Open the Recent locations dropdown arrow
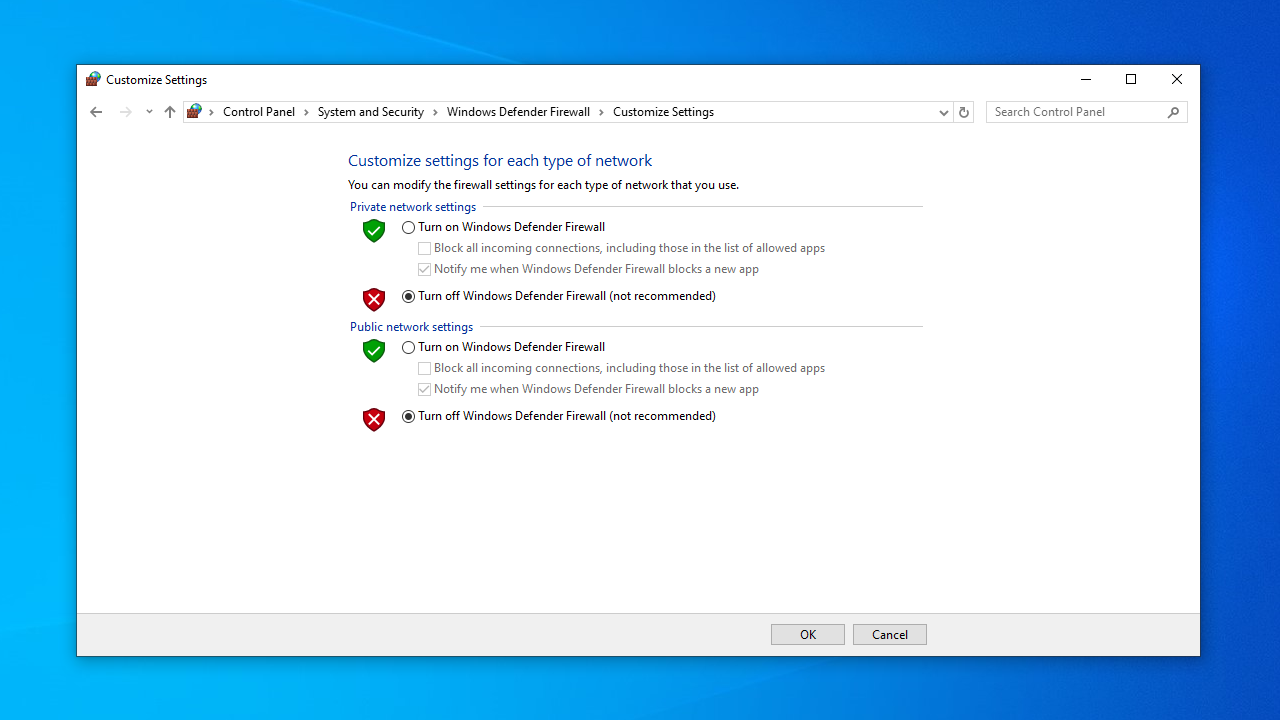 pyautogui.click(x=149, y=112)
